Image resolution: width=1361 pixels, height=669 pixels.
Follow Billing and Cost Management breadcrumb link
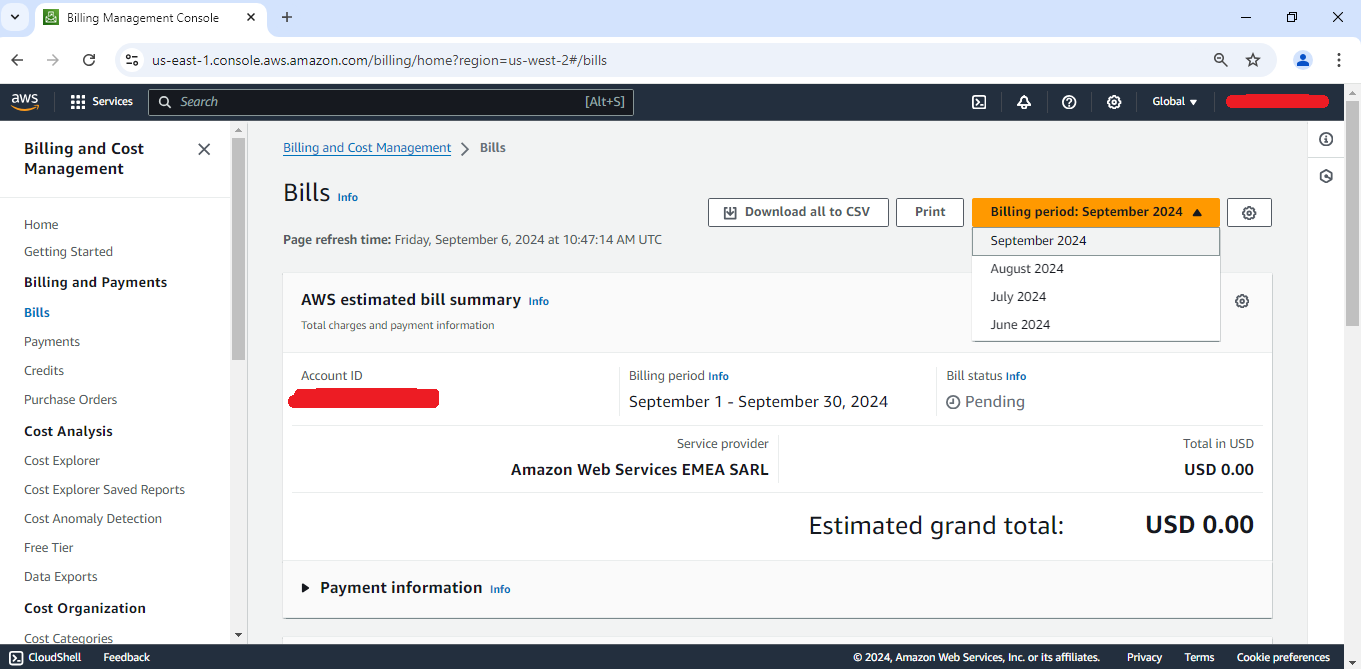pos(367,148)
